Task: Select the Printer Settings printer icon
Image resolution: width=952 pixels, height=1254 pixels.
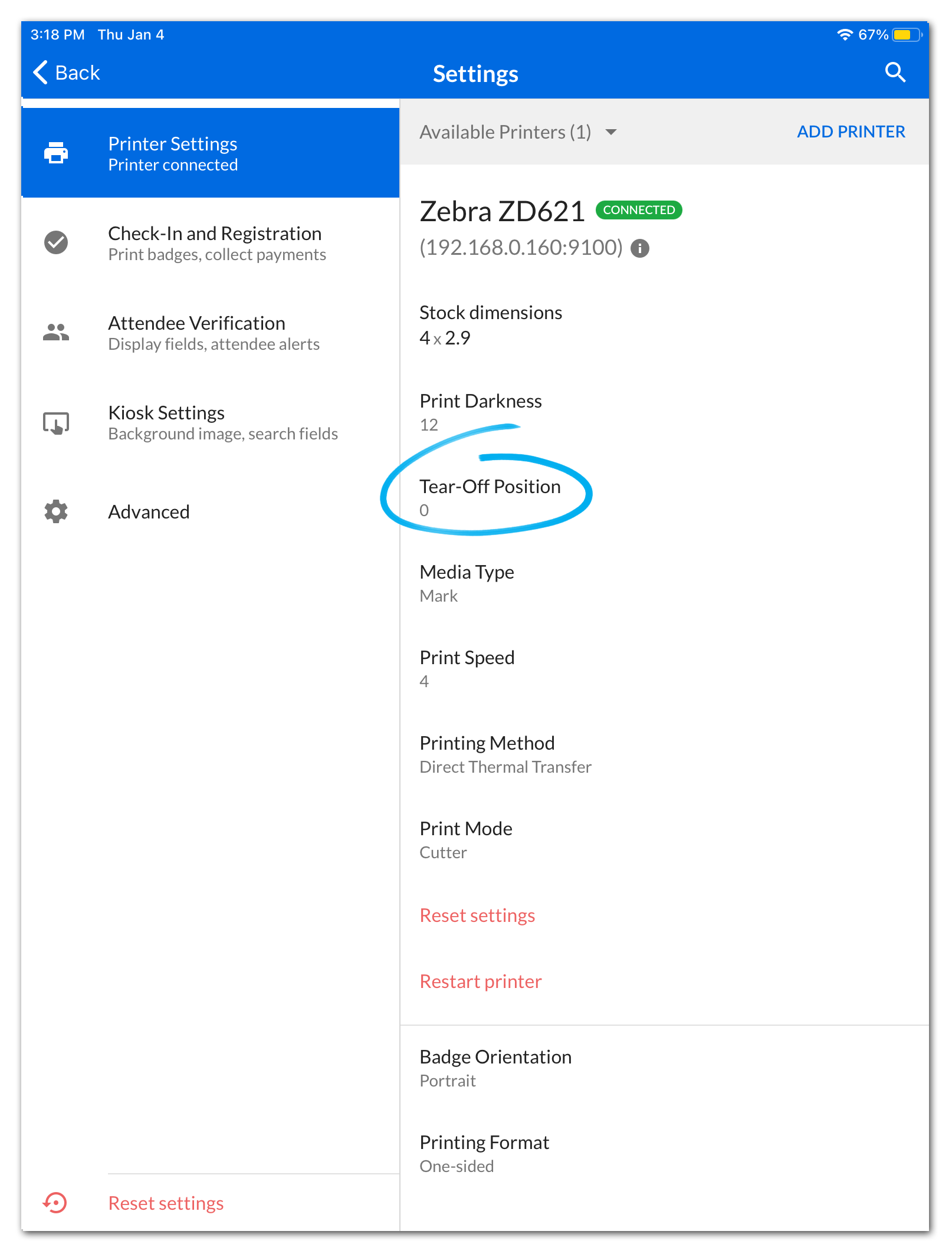Action: point(55,153)
